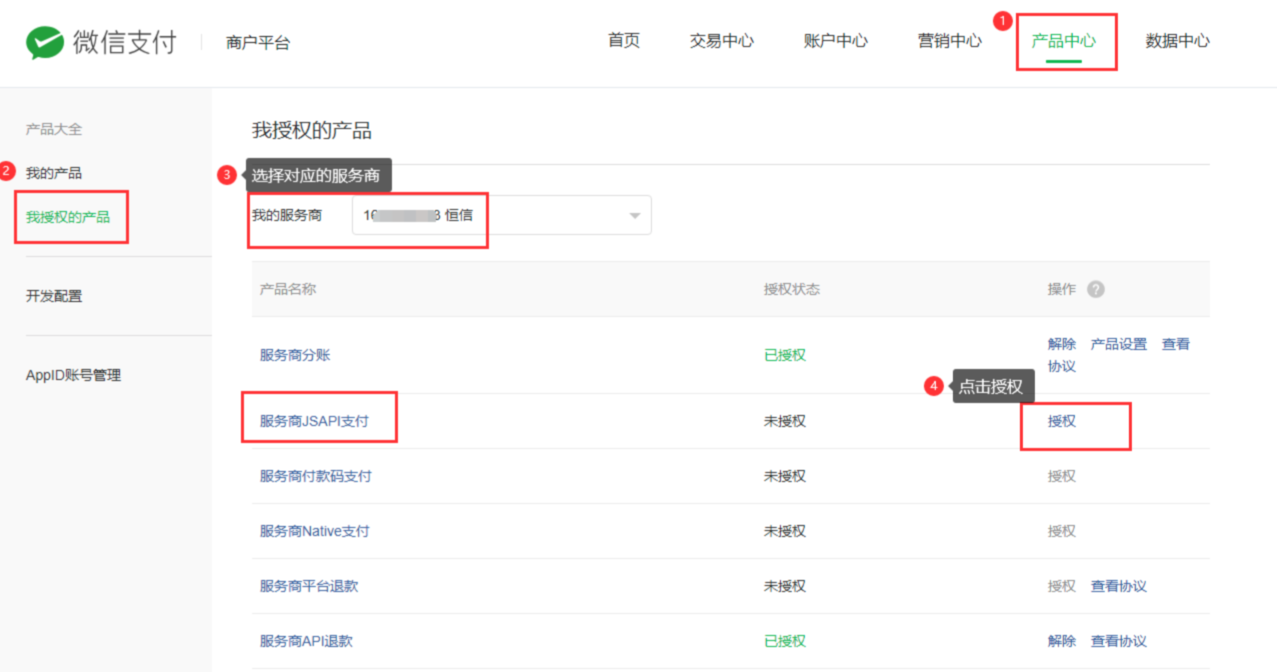The height and width of the screenshot is (672, 1277).
Task: Click 已授权 status of 服务商分账
Action: [x=785, y=355]
